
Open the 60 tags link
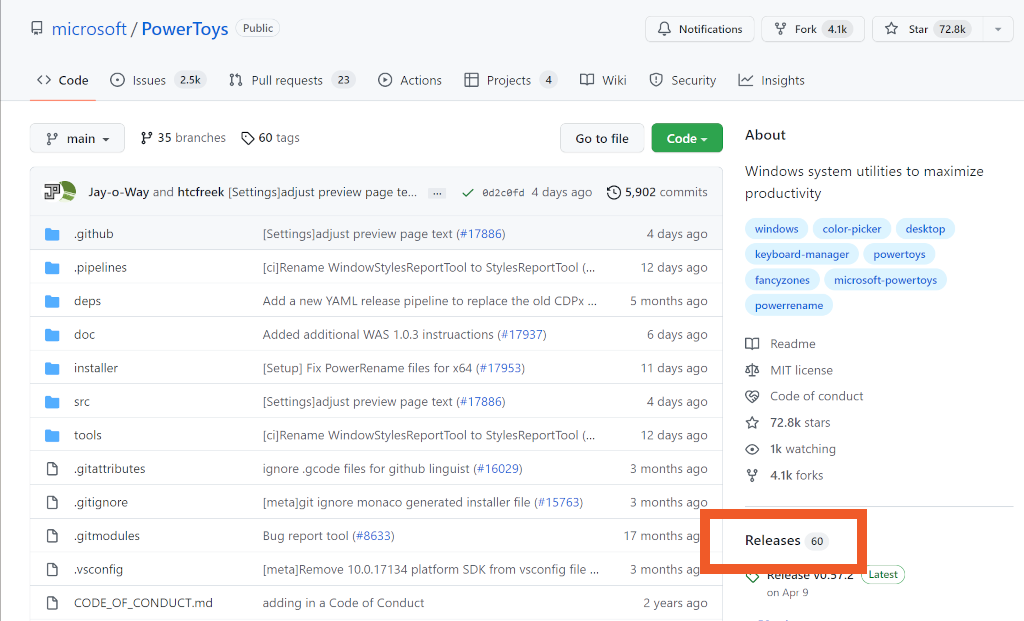(x=270, y=138)
